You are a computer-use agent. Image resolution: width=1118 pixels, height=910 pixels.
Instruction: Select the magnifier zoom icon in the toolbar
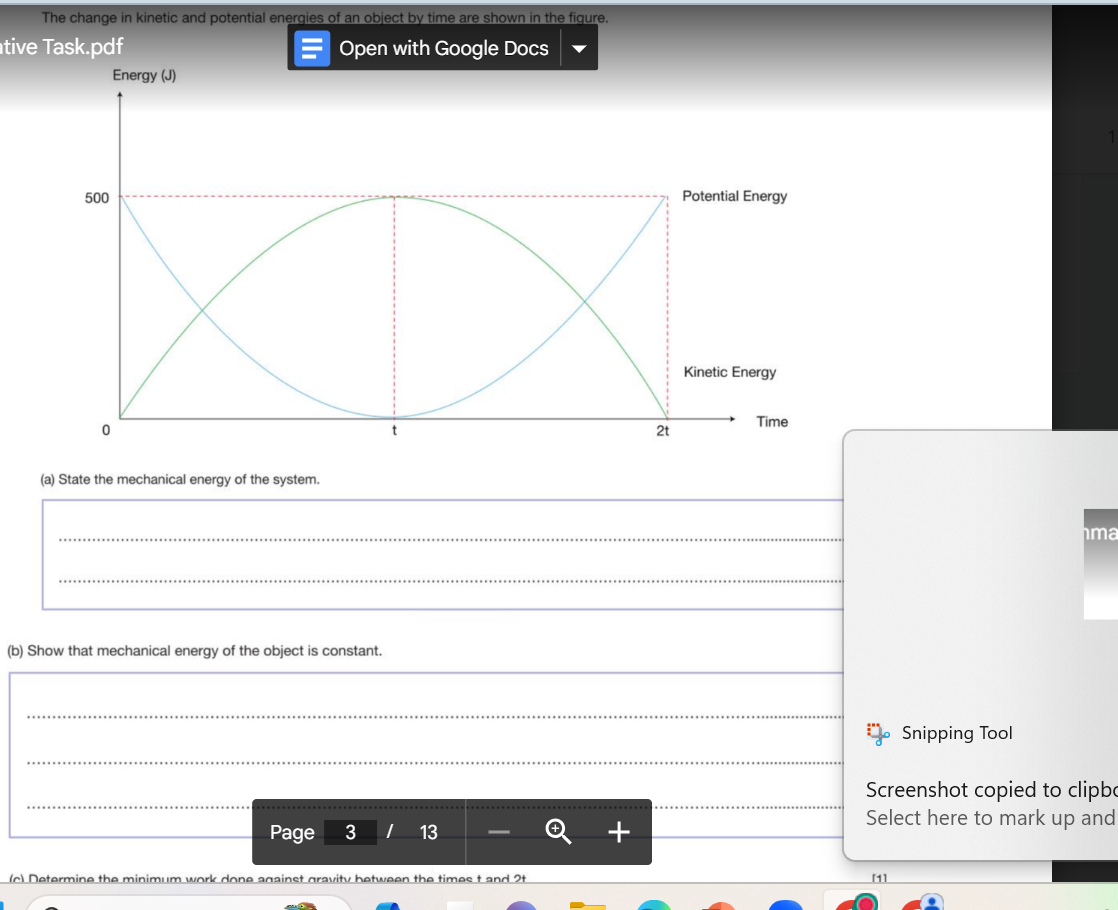point(557,830)
